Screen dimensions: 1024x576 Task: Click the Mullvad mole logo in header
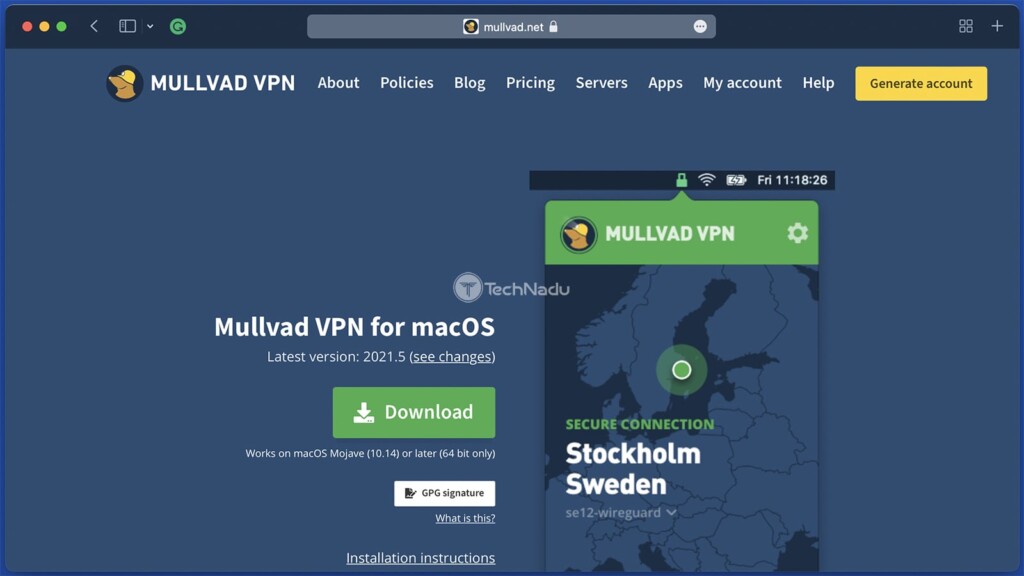point(124,83)
